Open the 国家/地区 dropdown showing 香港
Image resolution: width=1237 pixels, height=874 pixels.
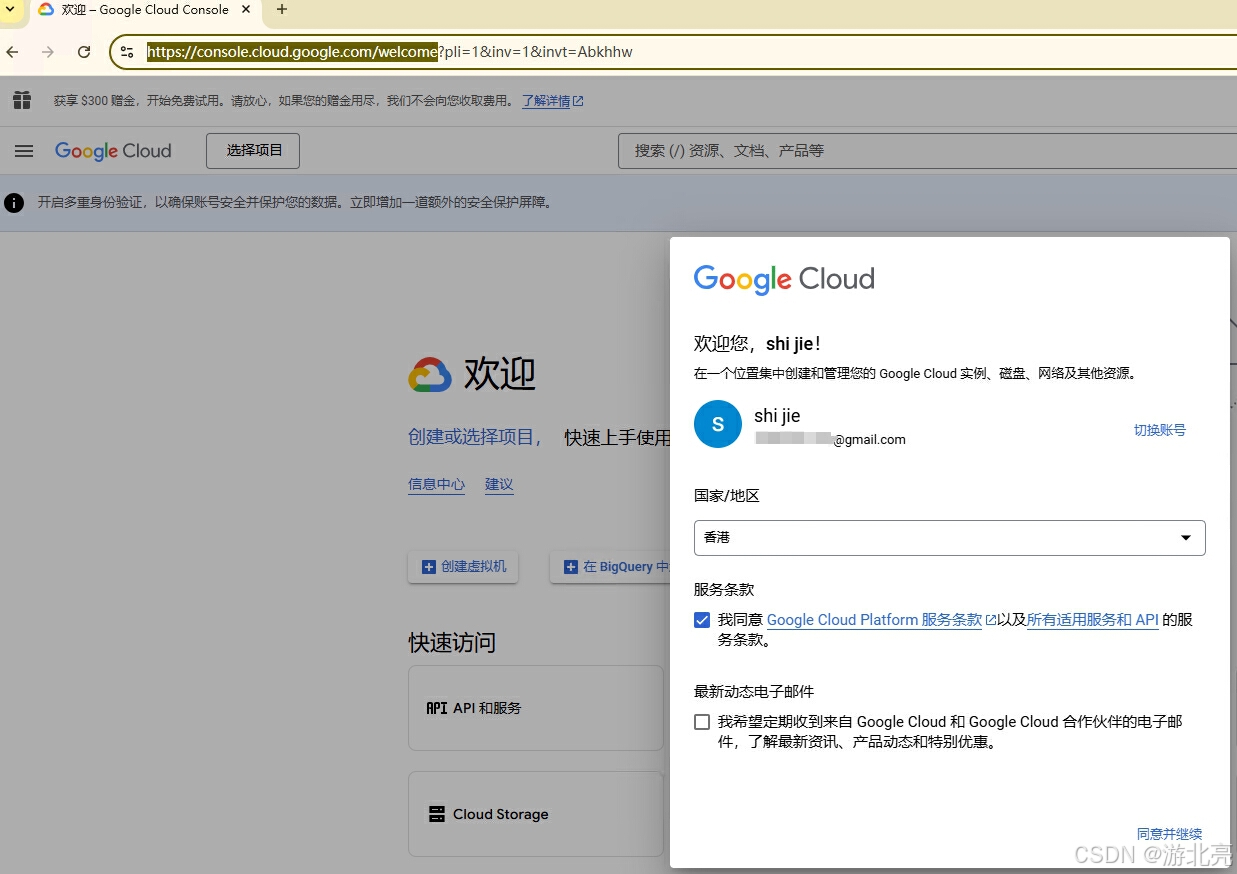pyautogui.click(x=949, y=538)
